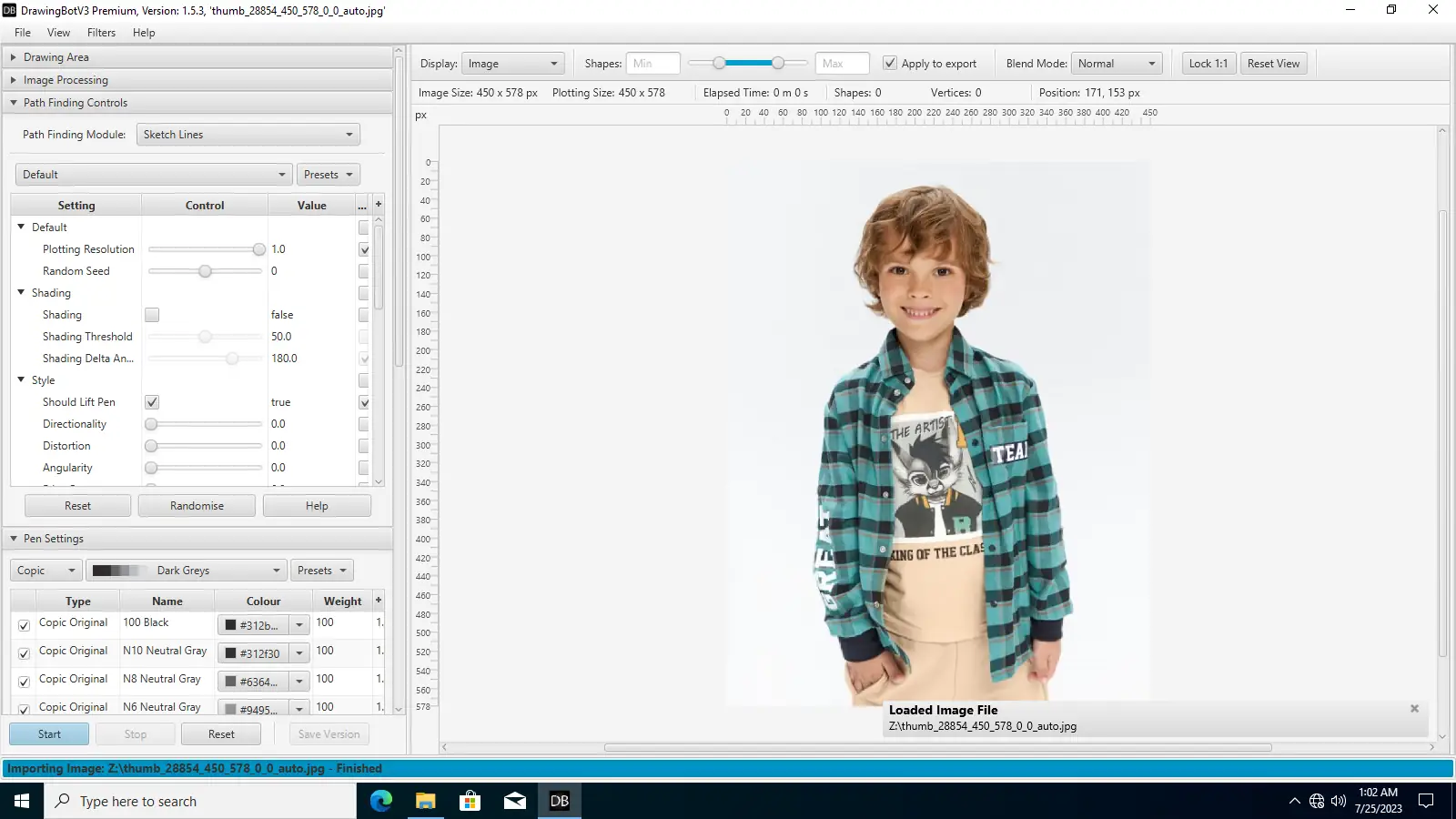Click the plus icon in the settings table header
This screenshot has height=819, width=1456.
click(379, 205)
